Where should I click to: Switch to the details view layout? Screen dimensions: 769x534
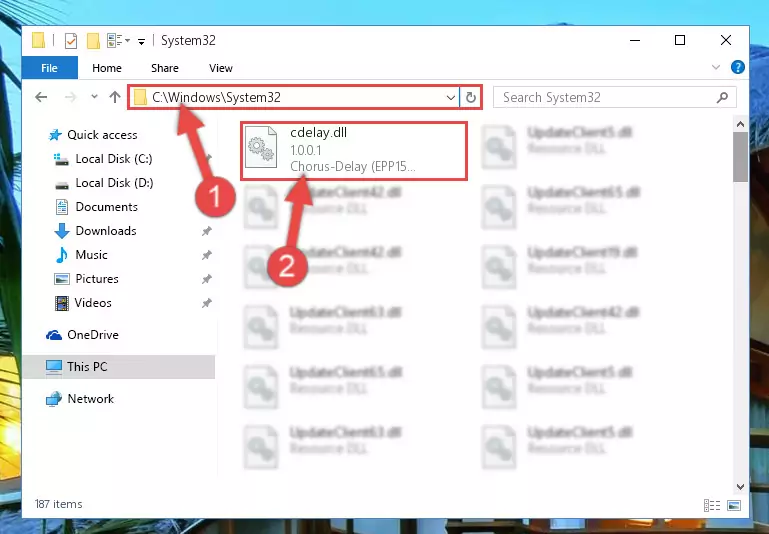click(712, 505)
